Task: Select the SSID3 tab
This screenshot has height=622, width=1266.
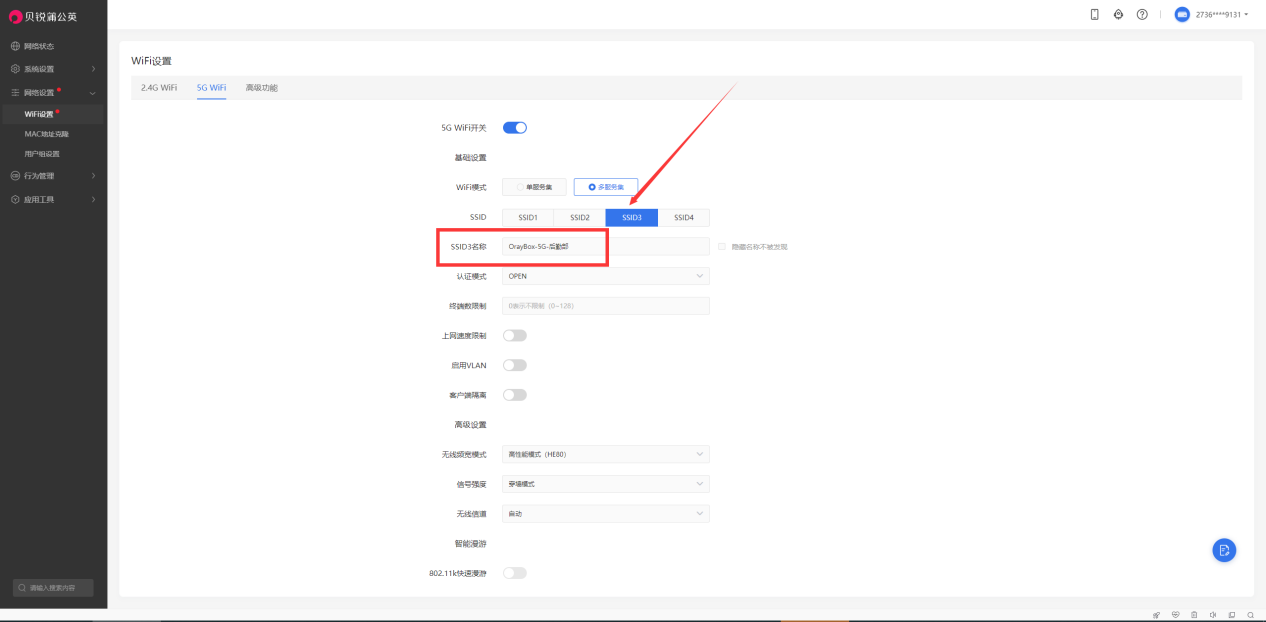Action: click(x=632, y=218)
